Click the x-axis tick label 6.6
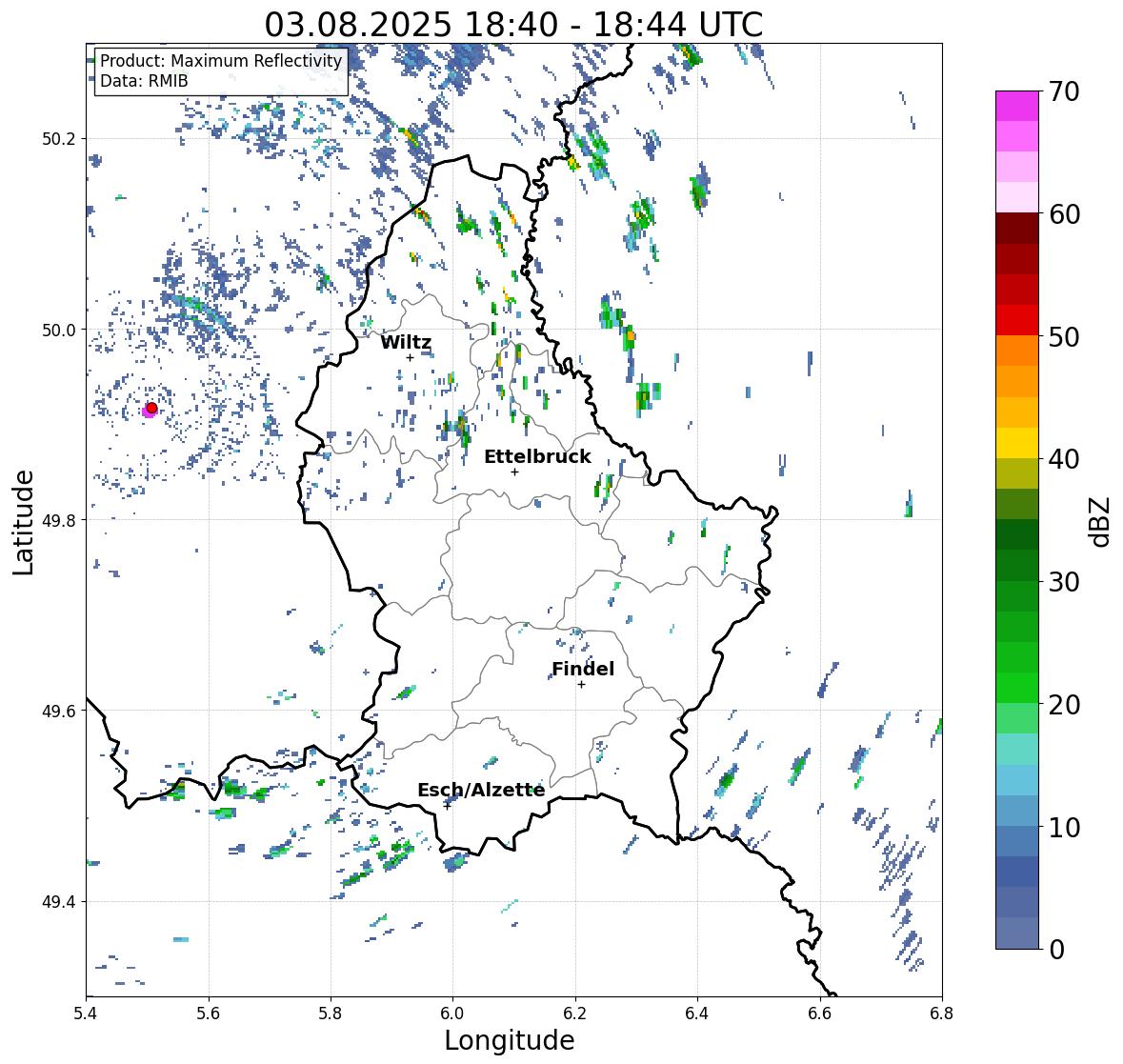 pos(820,1013)
